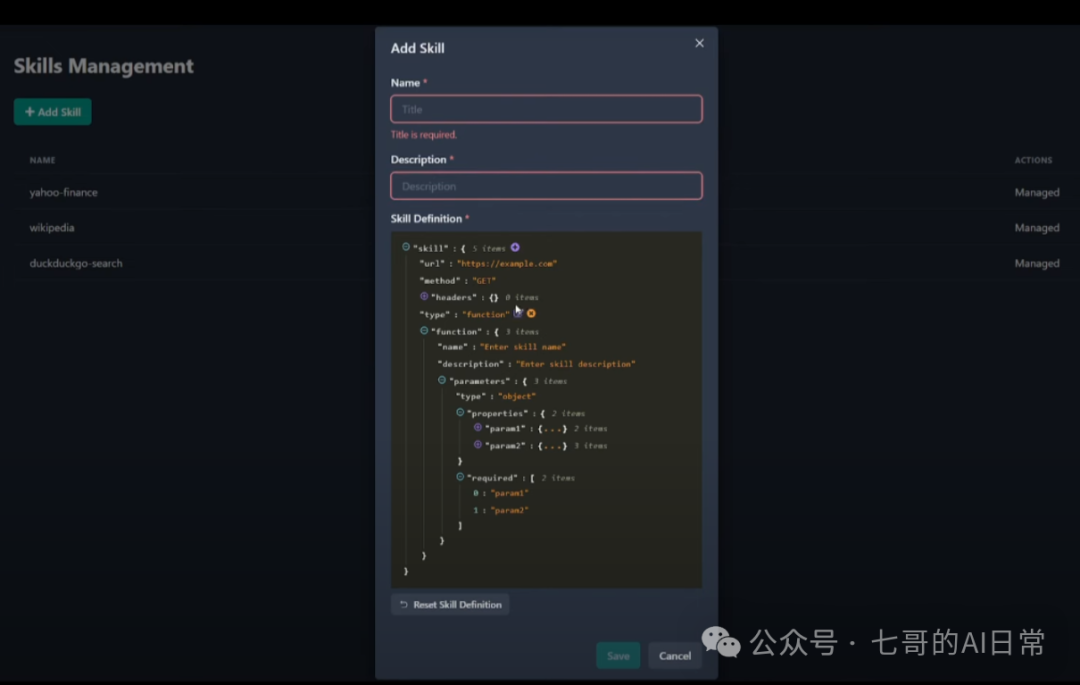The image size is (1080, 685).
Task: Select the "https://example.com" url value
Action: coord(507,264)
